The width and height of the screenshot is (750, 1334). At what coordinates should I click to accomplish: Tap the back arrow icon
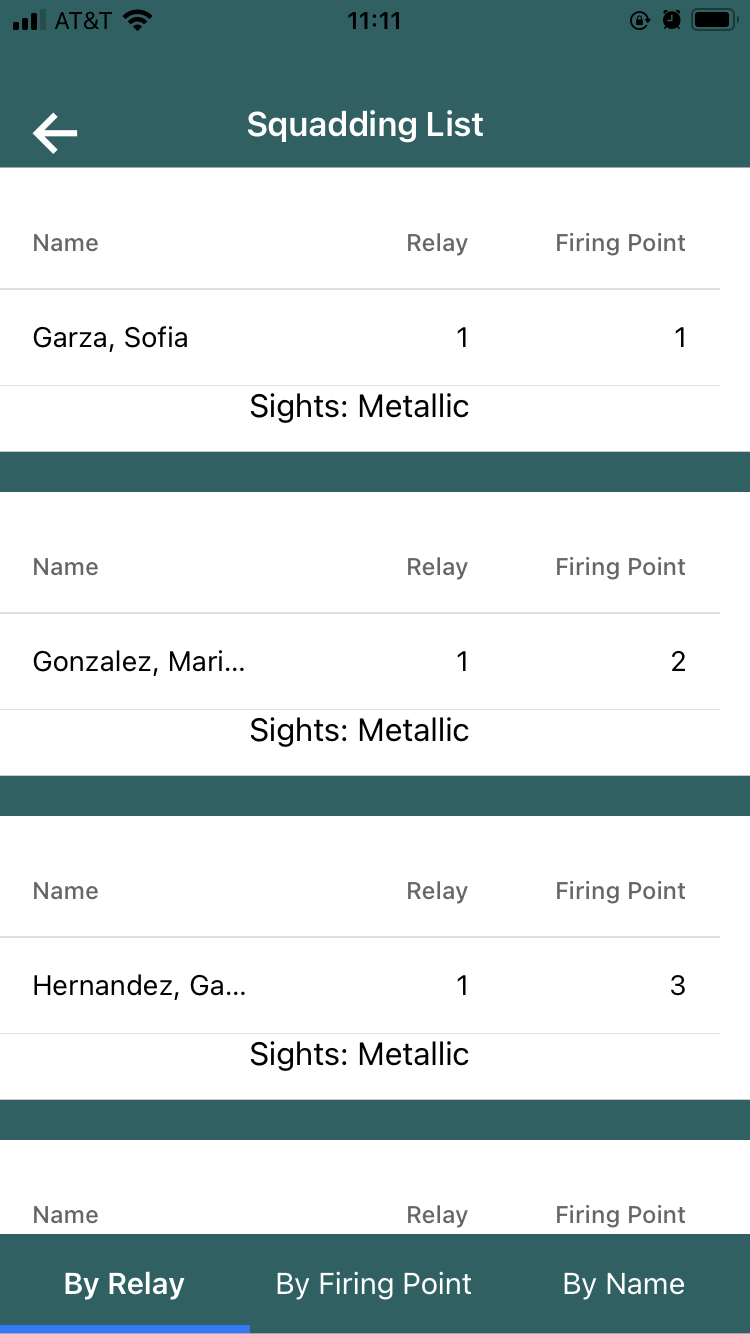[x=55, y=133]
